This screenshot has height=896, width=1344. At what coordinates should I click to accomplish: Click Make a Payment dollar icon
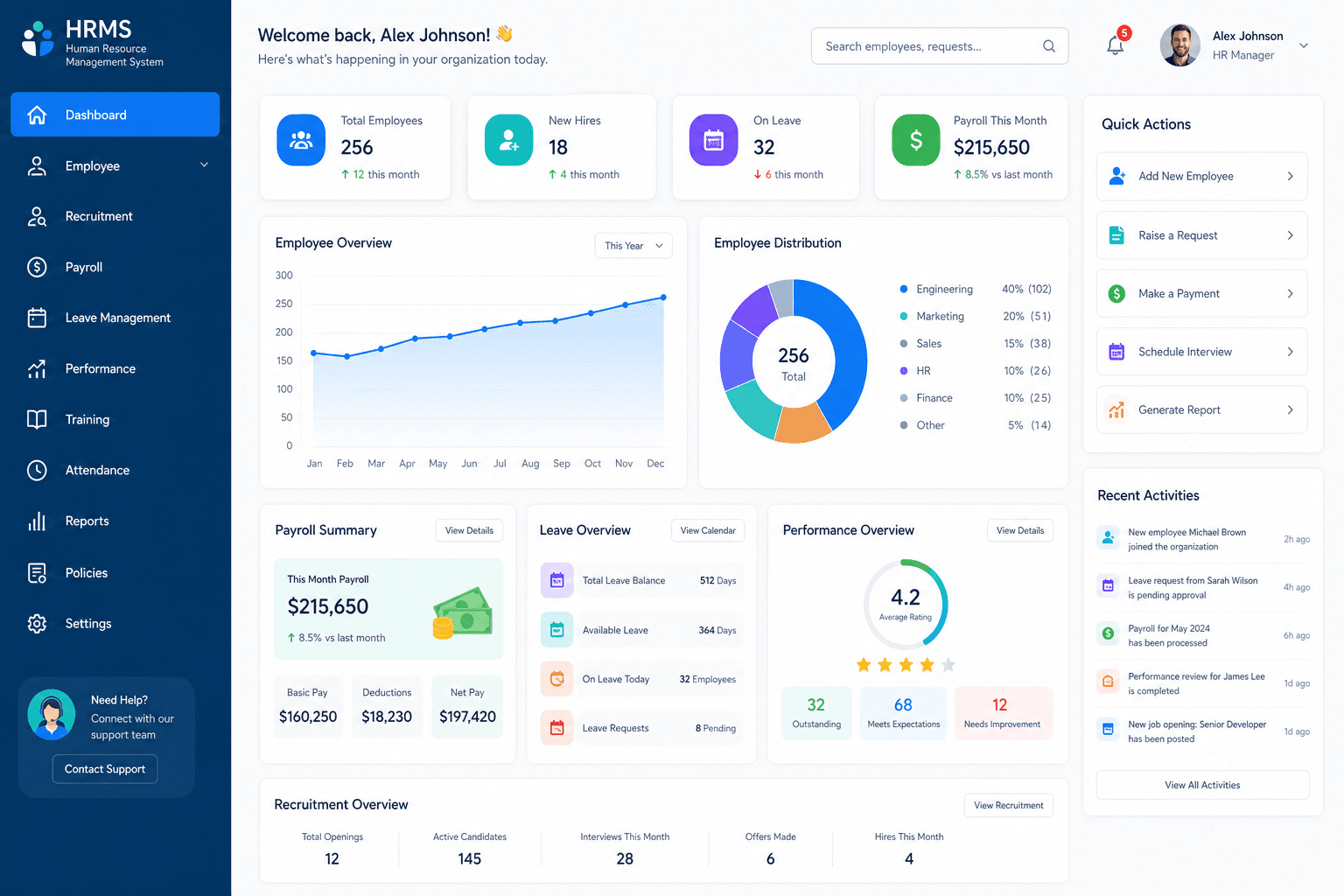[1116, 294]
